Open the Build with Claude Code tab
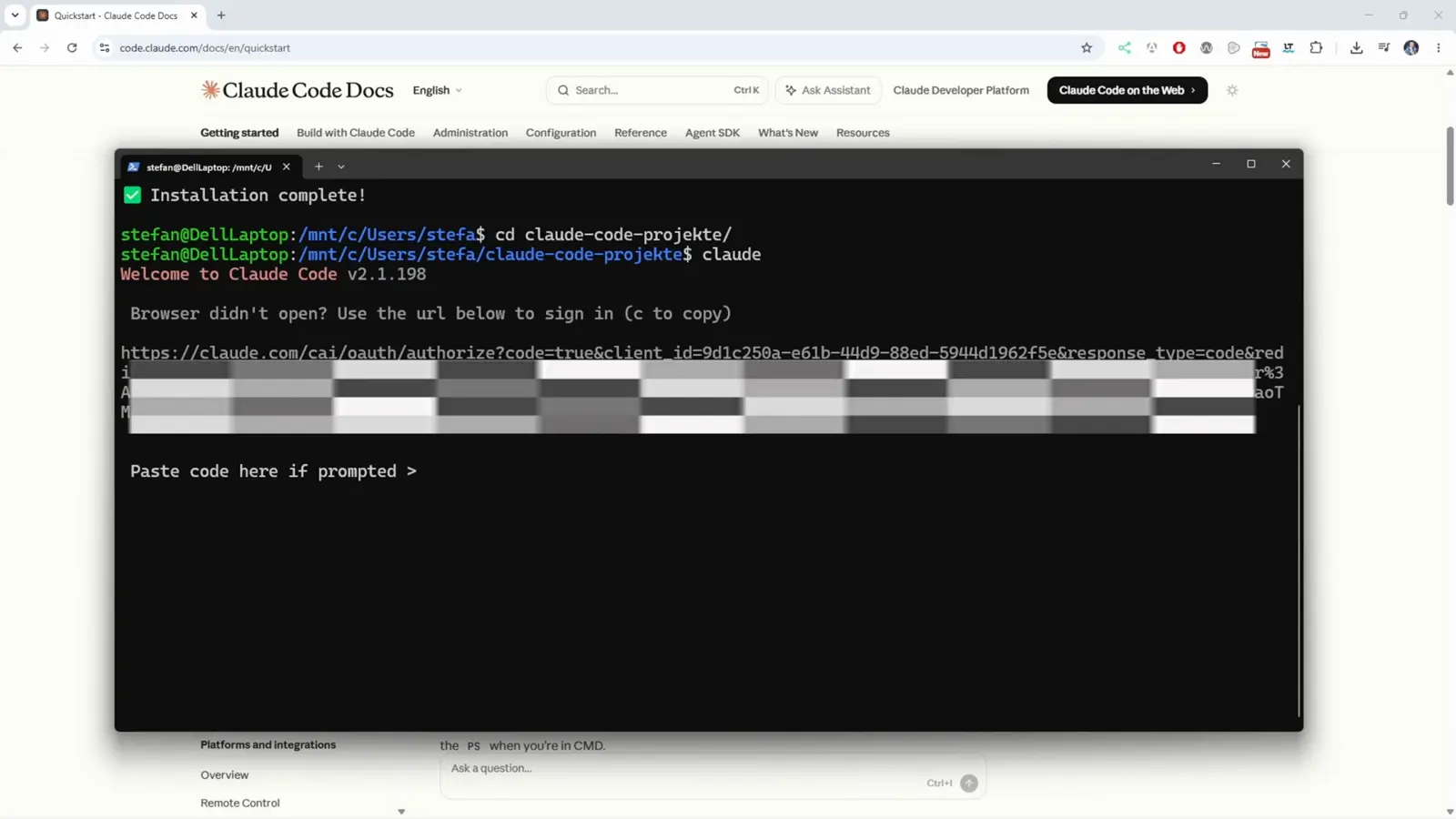The width and height of the screenshot is (1456, 819). (356, 133)
